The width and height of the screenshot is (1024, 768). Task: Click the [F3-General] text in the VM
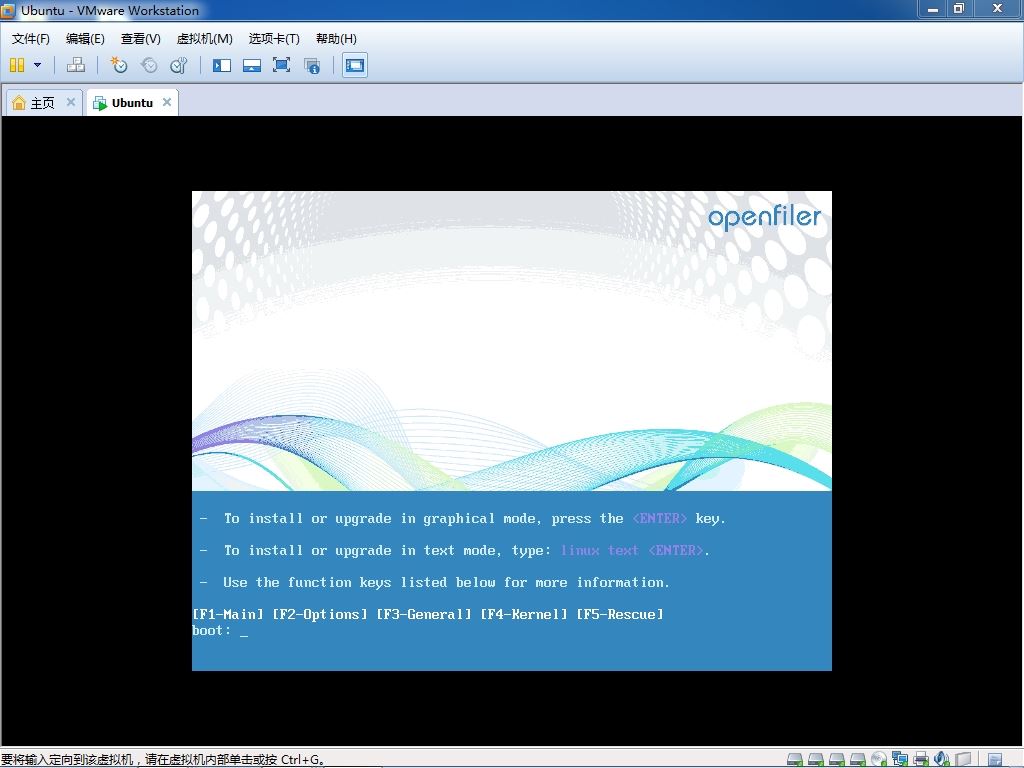point(424,614)
